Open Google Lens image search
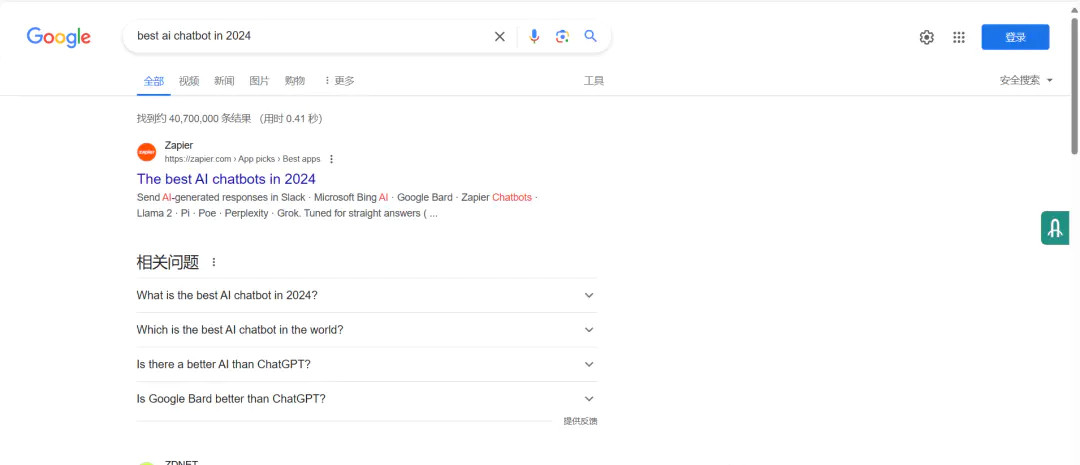The image size is (1080, 465). (x=562, y=37)
